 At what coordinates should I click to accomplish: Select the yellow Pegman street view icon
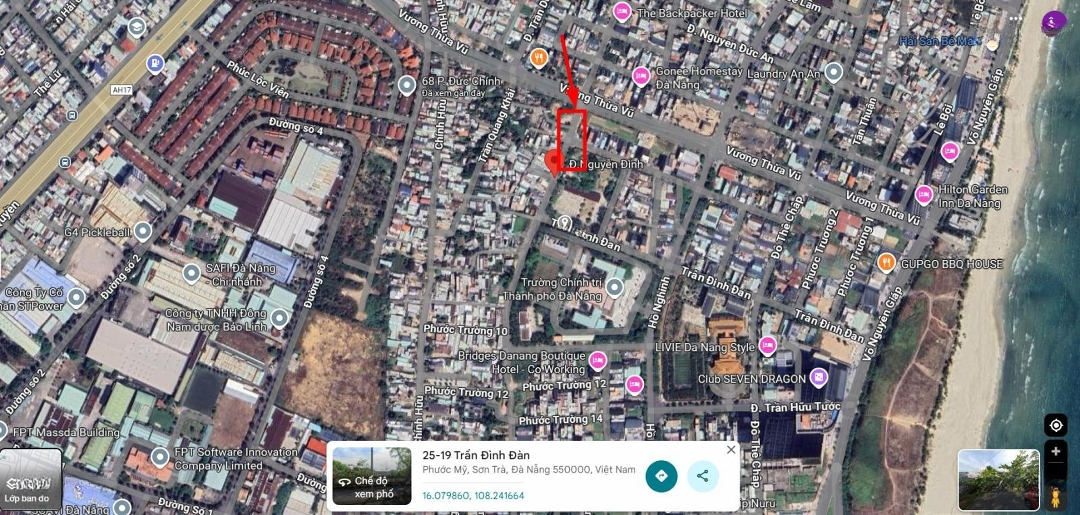[x=1055, y=496]
